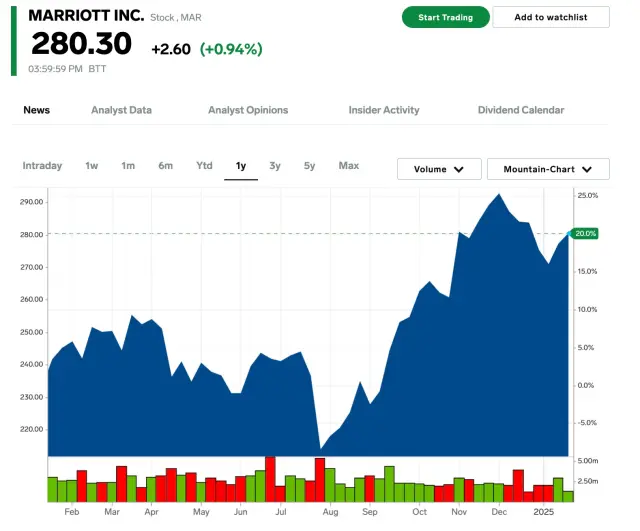The height and width of the screenshot is (531, 640).
Task: Select the Max time range
Action: pyautogui.click(x=349, y=166)
